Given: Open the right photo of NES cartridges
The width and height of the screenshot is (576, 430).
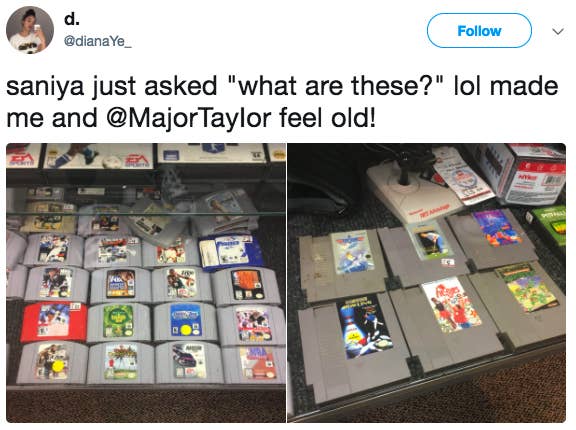Looking at the screenshot, I should pos(426,283).
